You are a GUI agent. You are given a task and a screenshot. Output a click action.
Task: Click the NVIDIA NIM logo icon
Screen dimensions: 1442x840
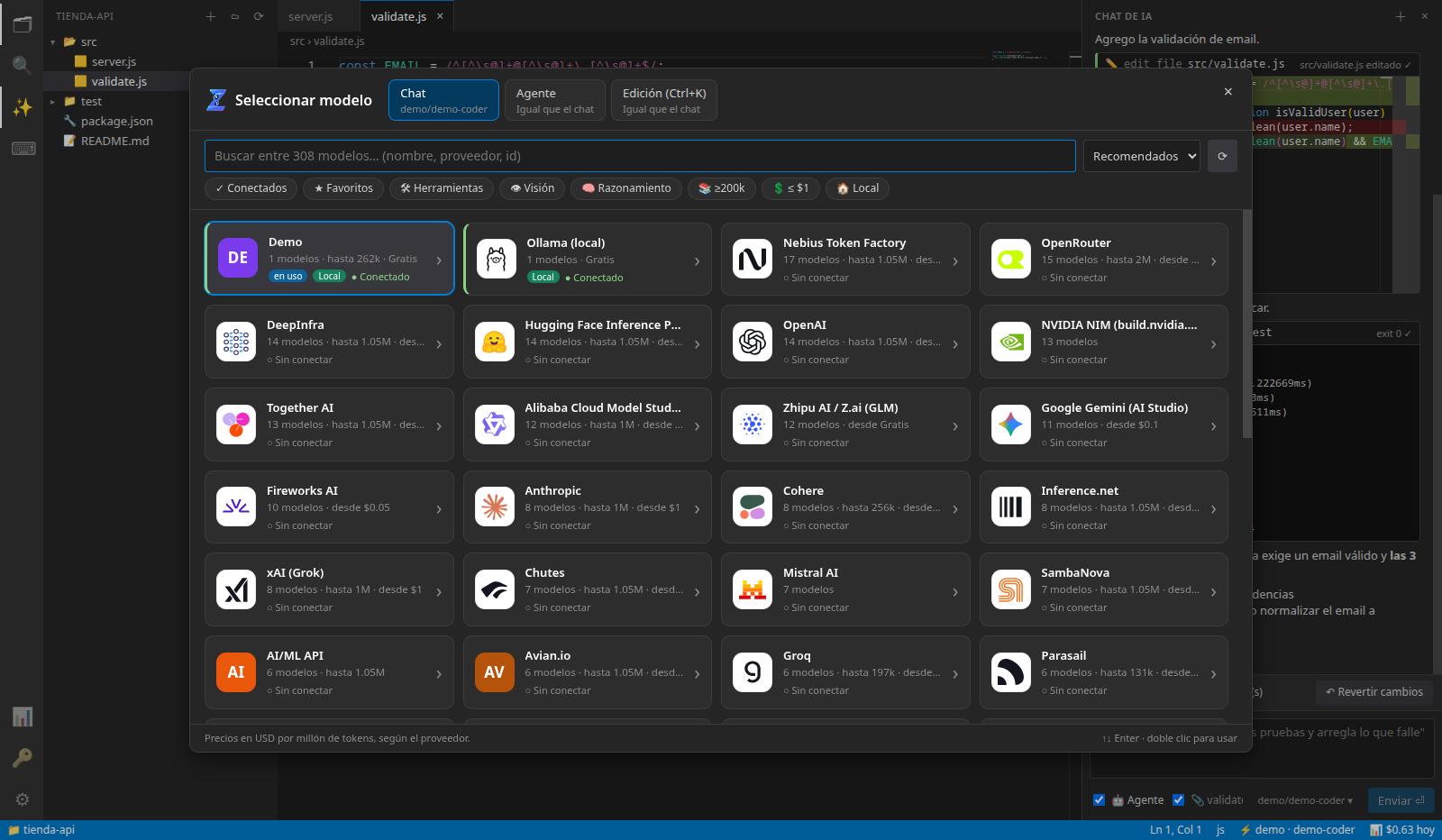coord(1011,342)
